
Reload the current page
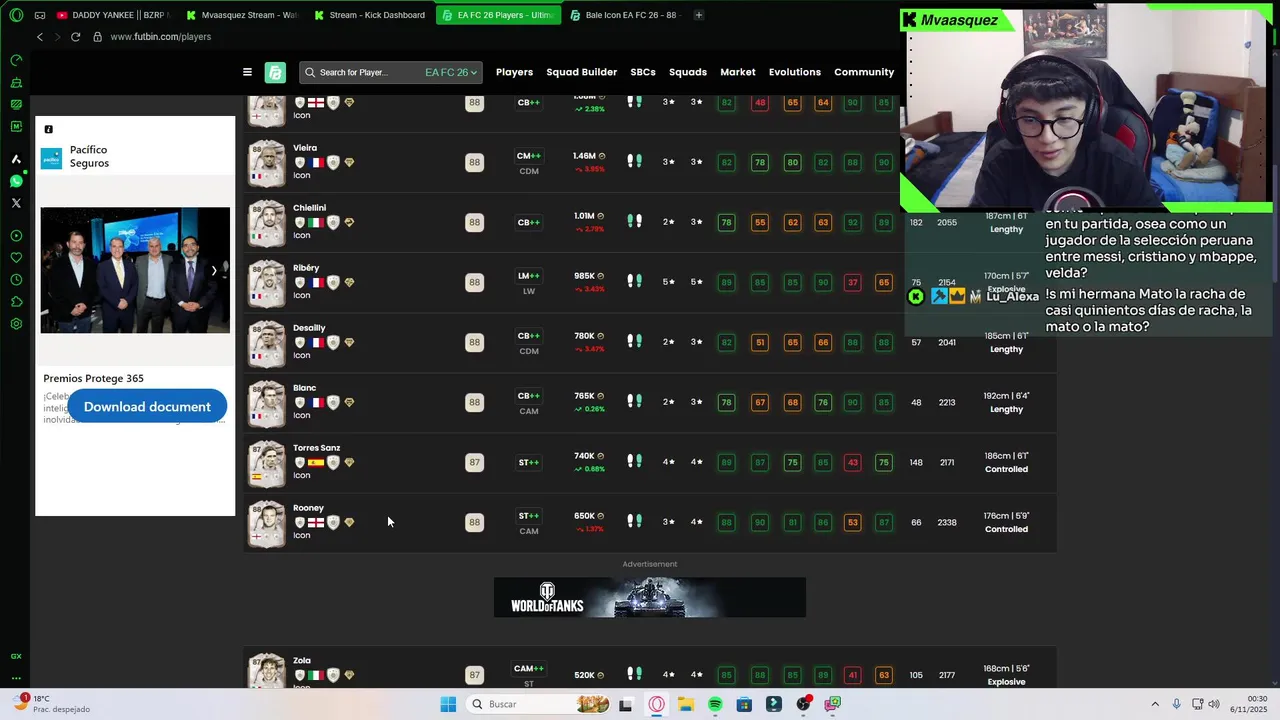75,37
